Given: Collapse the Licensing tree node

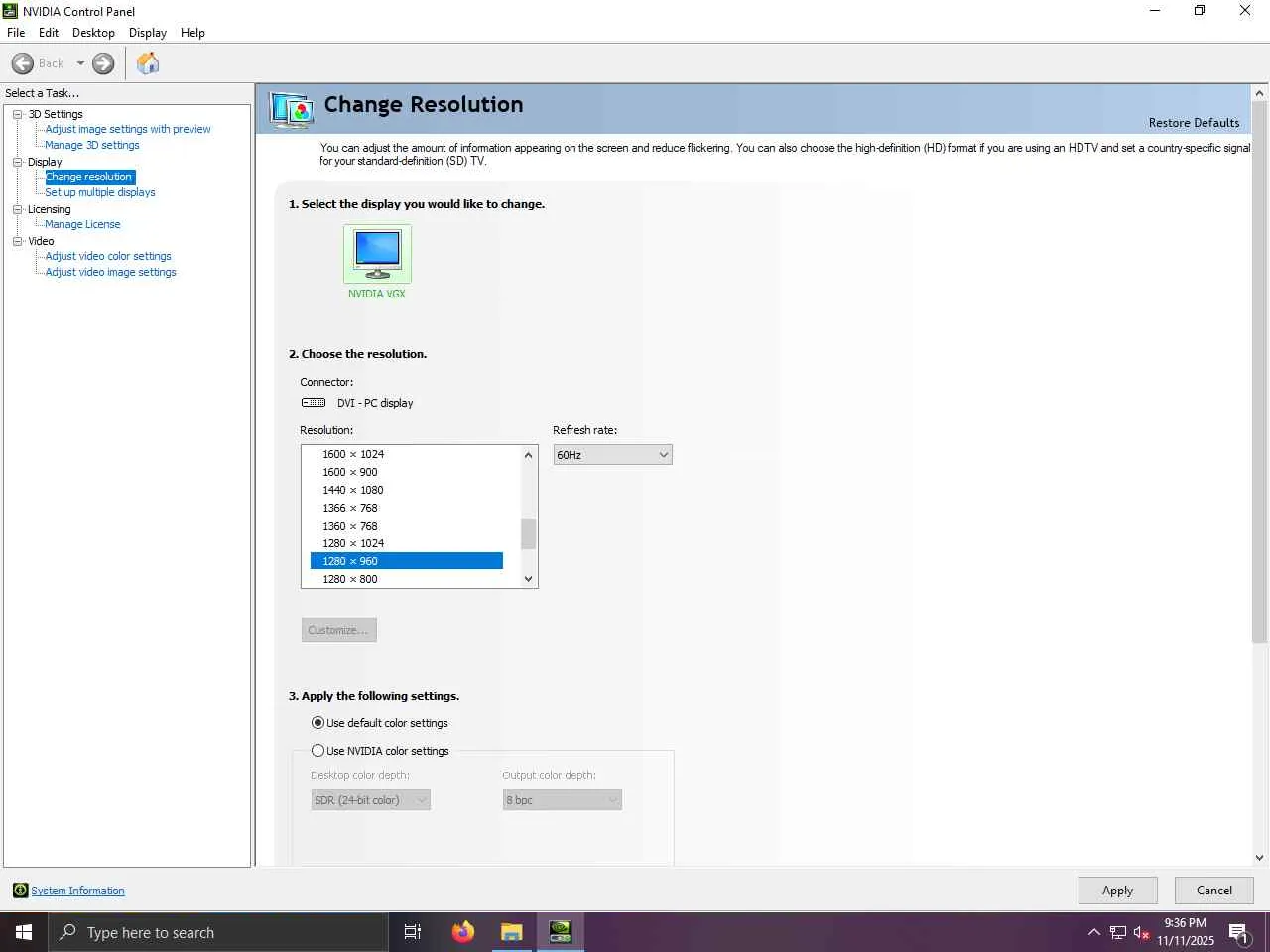Looking at the screenshot, I should coord(17,209).
